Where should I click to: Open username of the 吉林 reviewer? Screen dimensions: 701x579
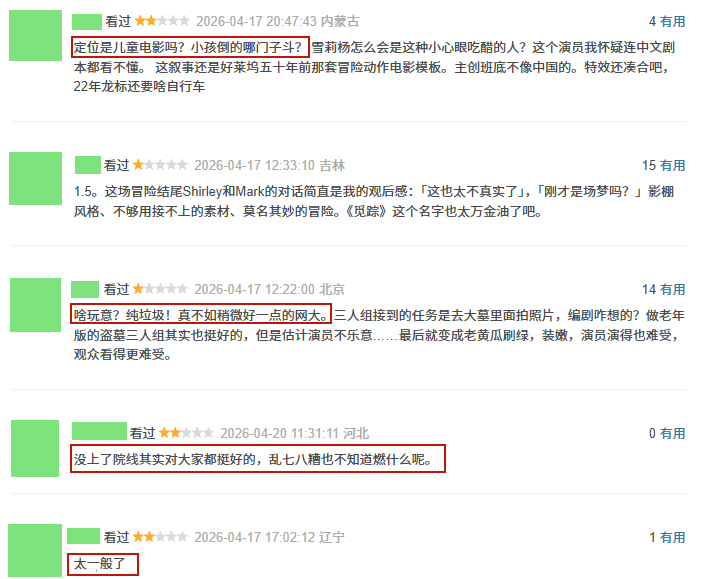tap(88, 165)
